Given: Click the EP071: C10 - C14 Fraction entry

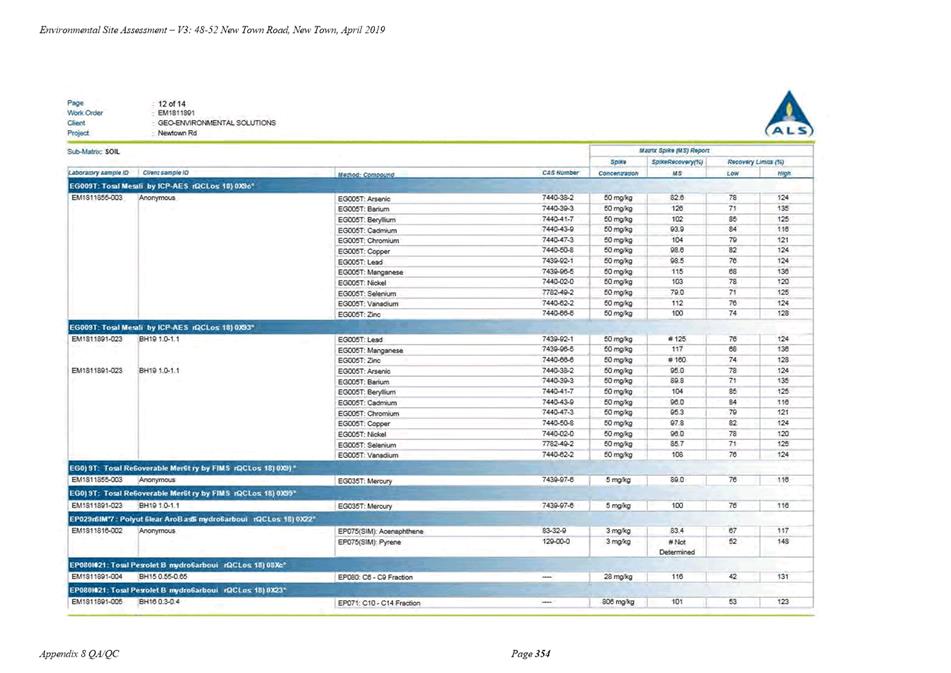Looking at the screenshot, I should coord(379,603).
